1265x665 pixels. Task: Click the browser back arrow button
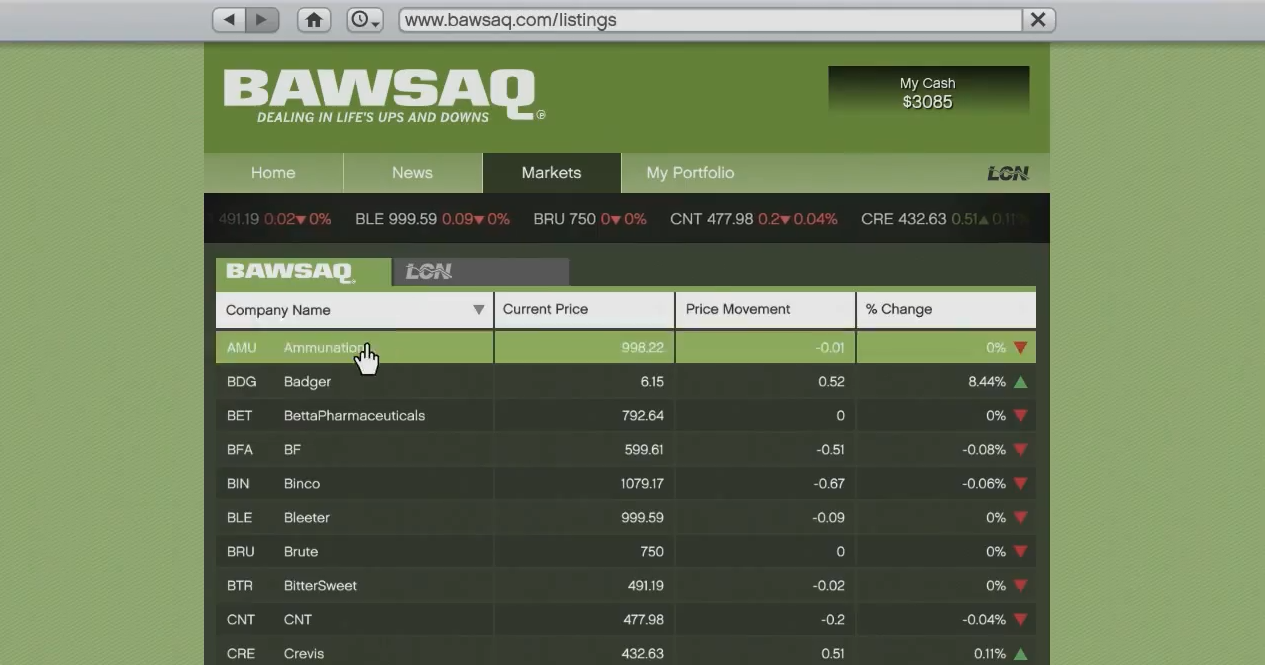pos(229,20)
